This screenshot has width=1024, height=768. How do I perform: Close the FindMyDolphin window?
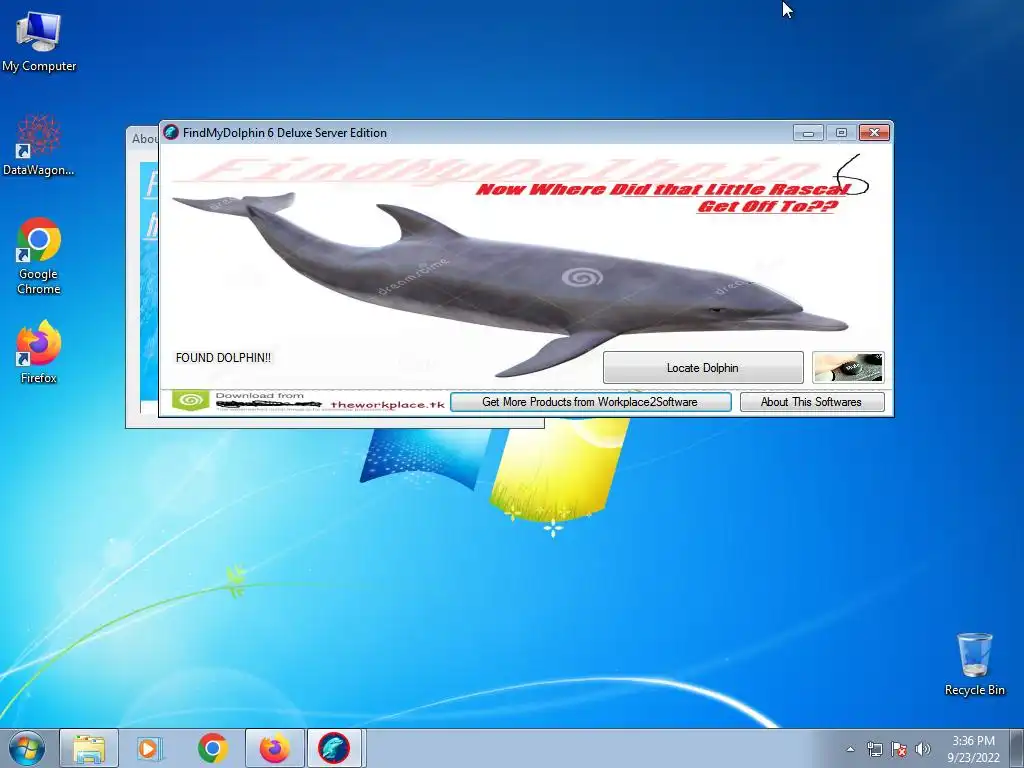874,133
